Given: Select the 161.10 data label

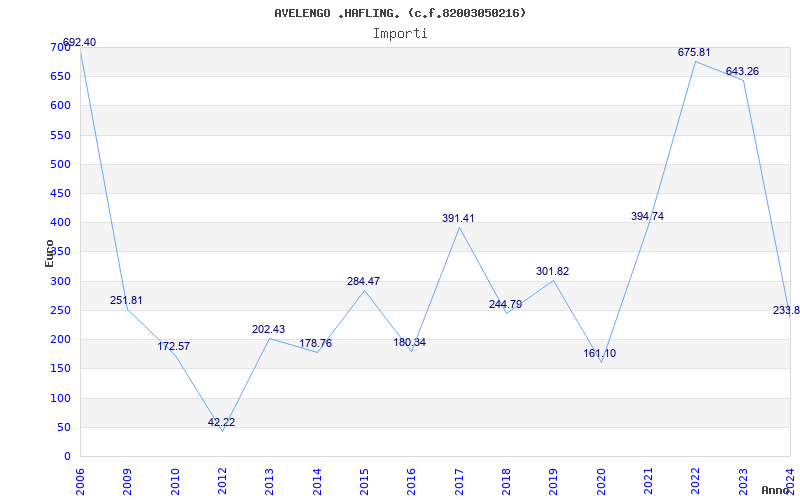Looking at the screenshot, I should click(600, 354).
